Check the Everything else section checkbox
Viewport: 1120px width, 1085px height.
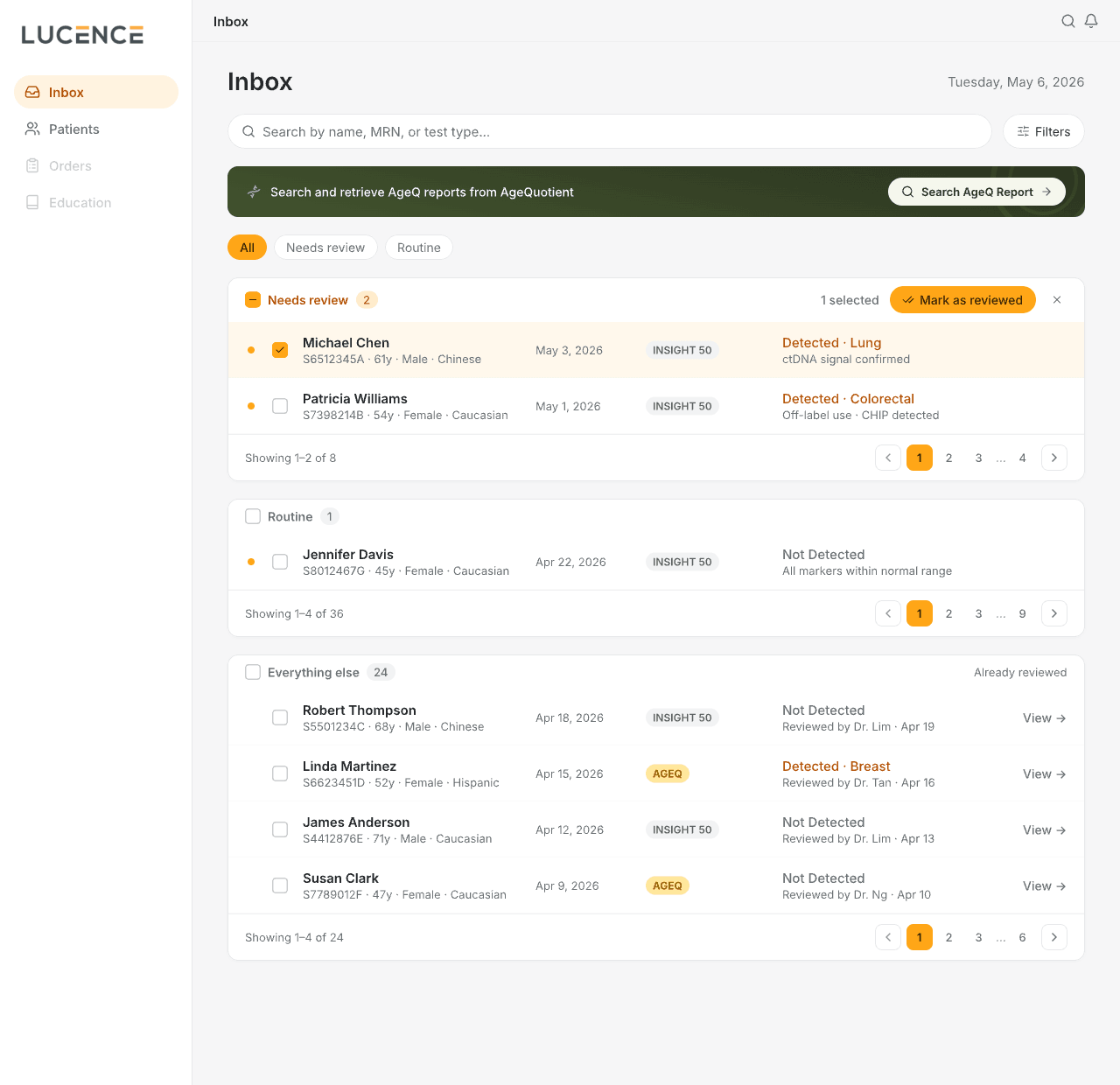click(x=253, y=672)
